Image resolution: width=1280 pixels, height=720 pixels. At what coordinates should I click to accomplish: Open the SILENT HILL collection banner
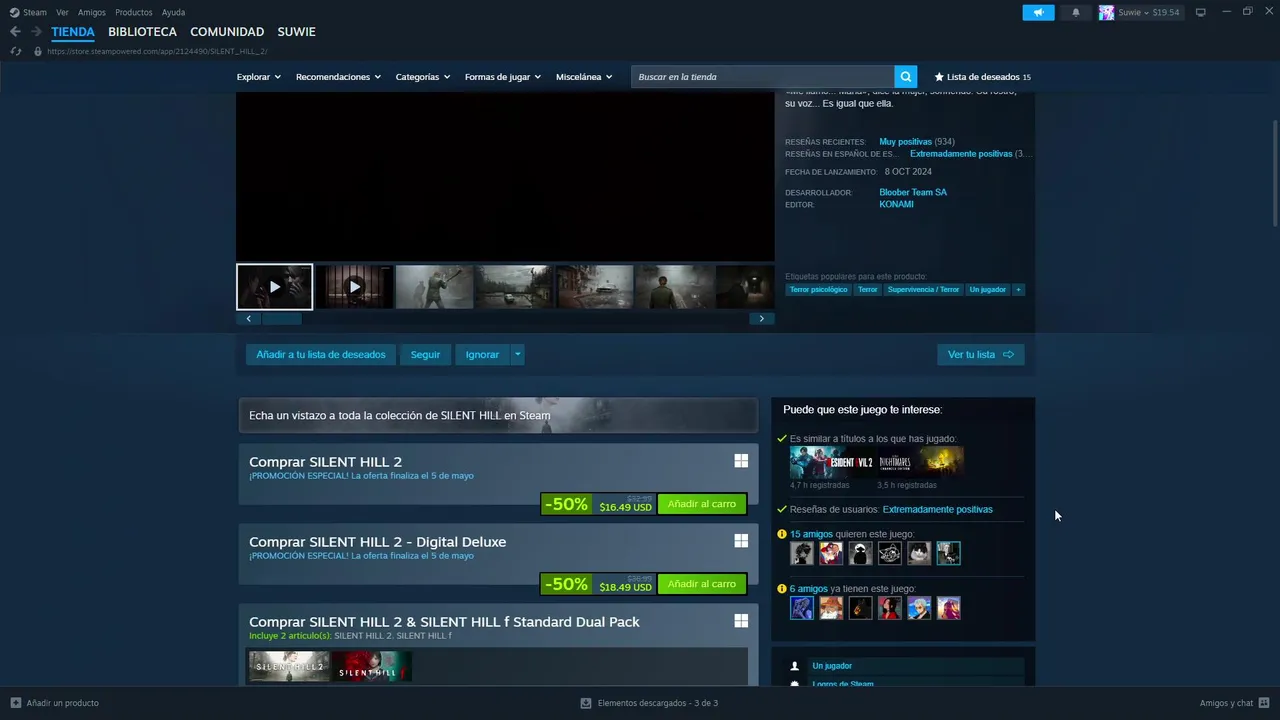[498, 415]
